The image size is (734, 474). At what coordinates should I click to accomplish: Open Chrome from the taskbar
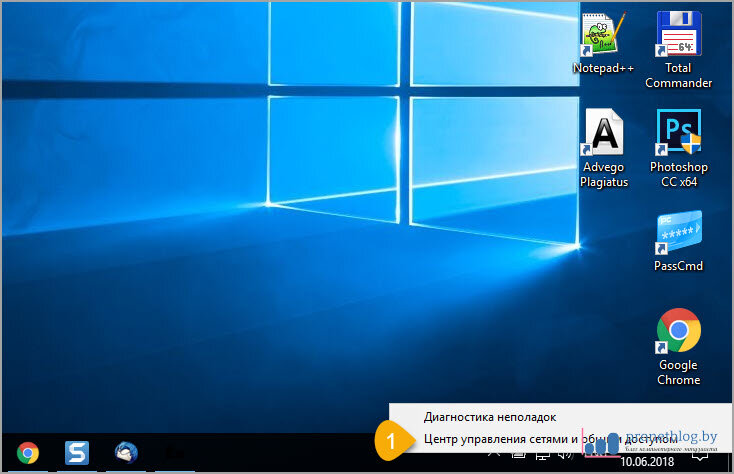pyautogui.click(x=28, y=453)
